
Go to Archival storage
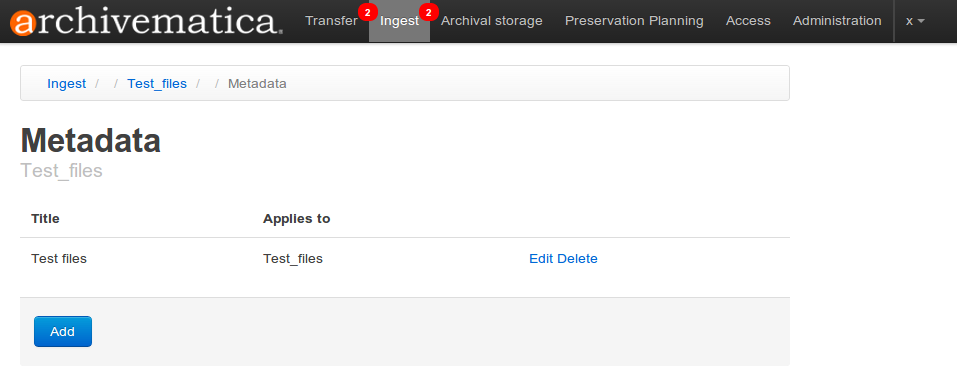[492, 21]
